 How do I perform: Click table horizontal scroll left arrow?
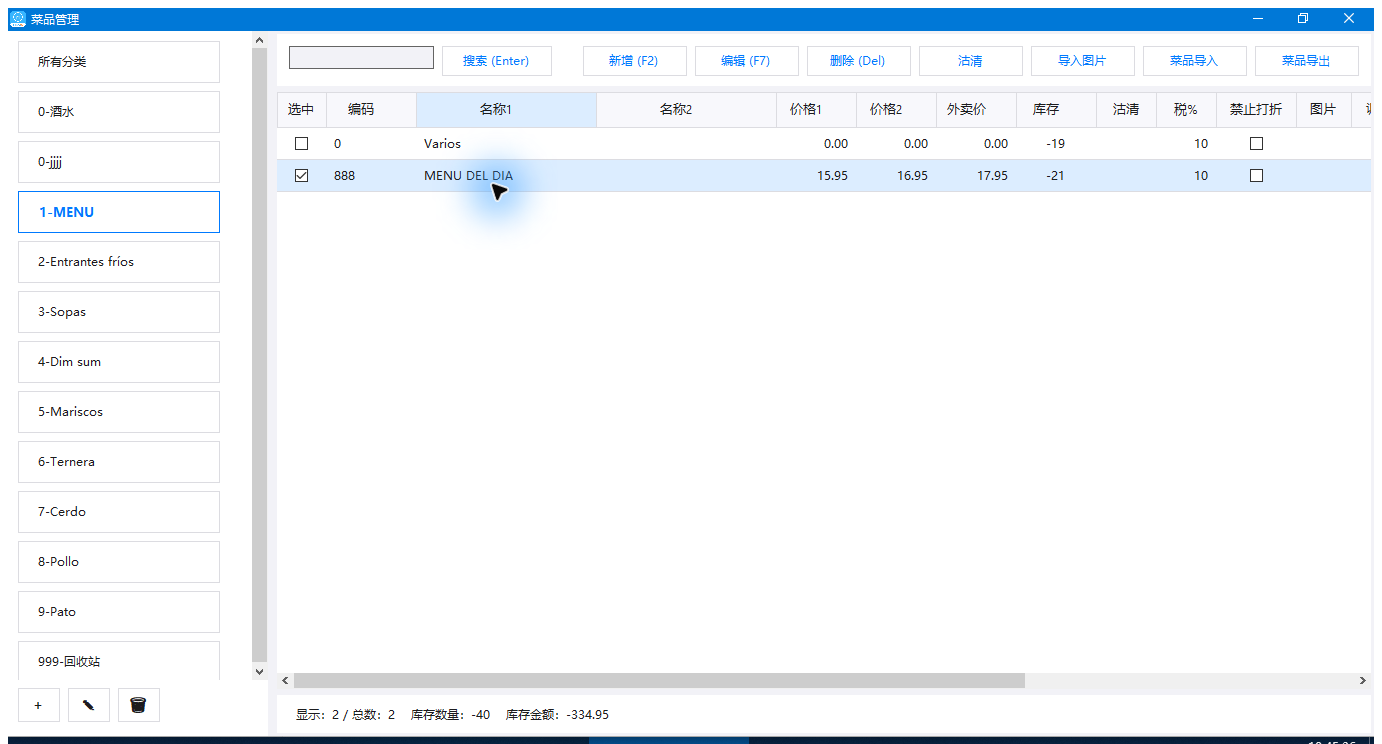click(x=285, y=681)
